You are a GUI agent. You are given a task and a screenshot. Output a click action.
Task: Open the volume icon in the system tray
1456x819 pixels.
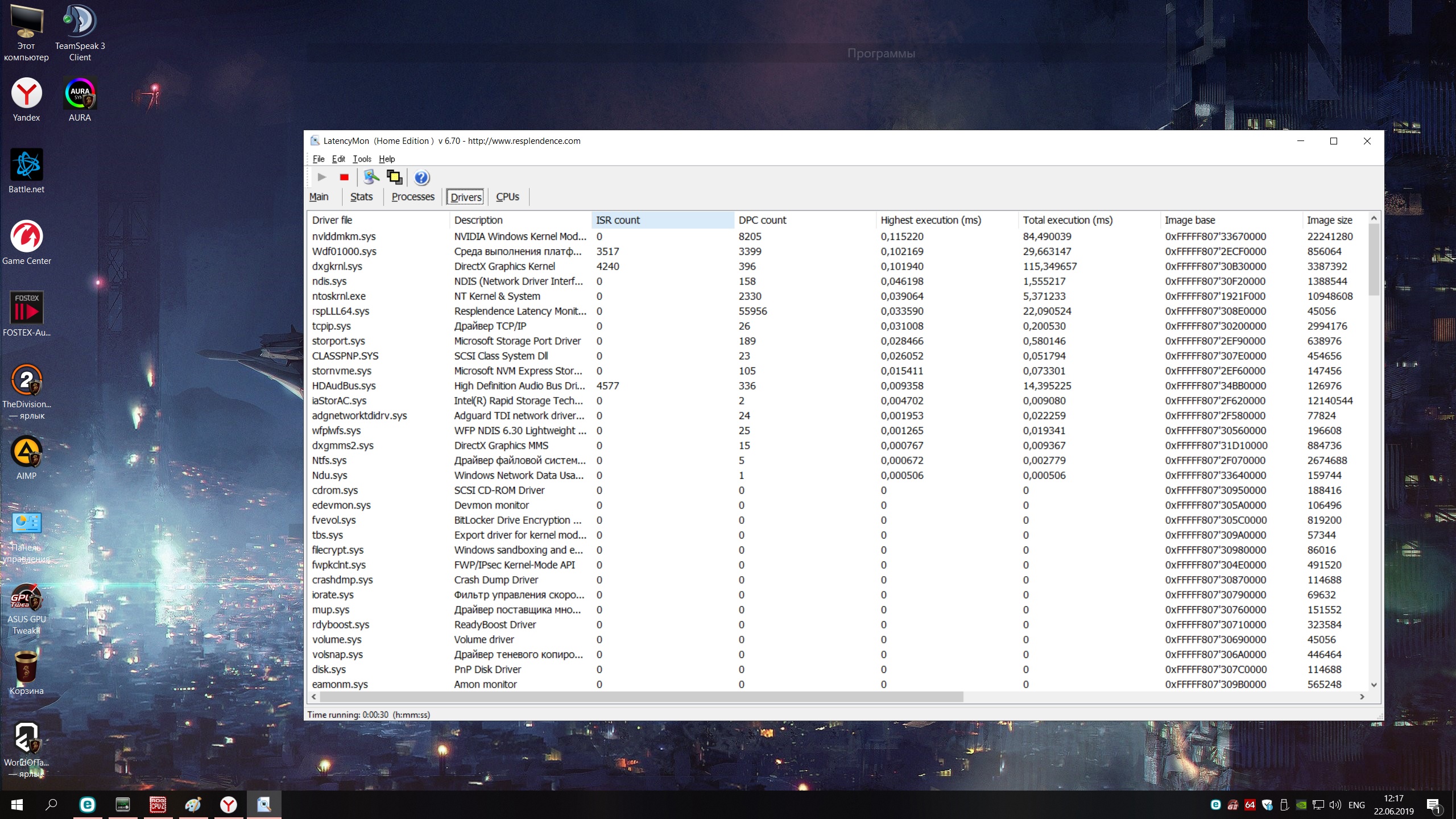pyautogui.click(x=1335, y=805)
